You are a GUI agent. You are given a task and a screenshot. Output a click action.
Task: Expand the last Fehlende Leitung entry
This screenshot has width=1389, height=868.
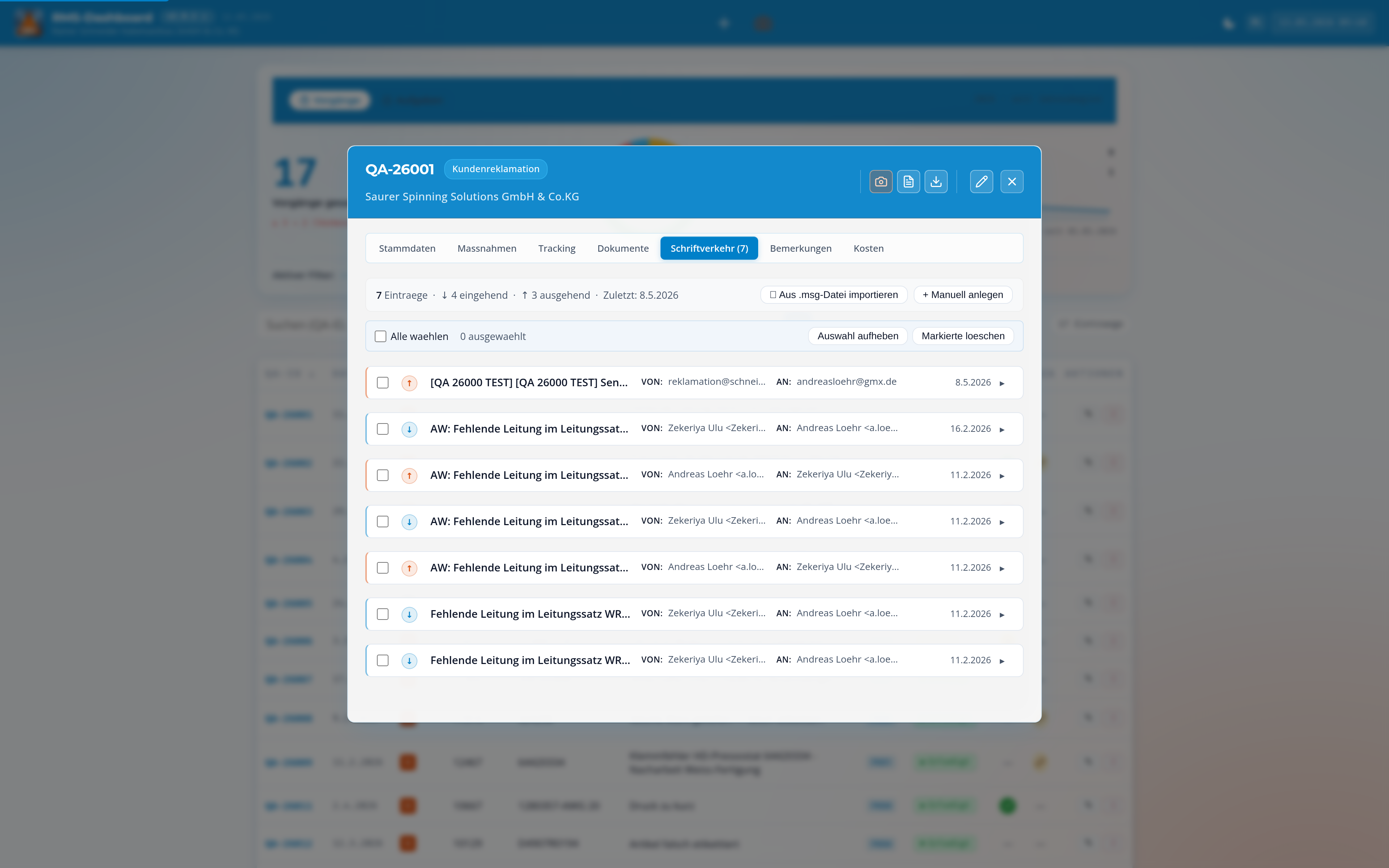(x=1002, y=661)
